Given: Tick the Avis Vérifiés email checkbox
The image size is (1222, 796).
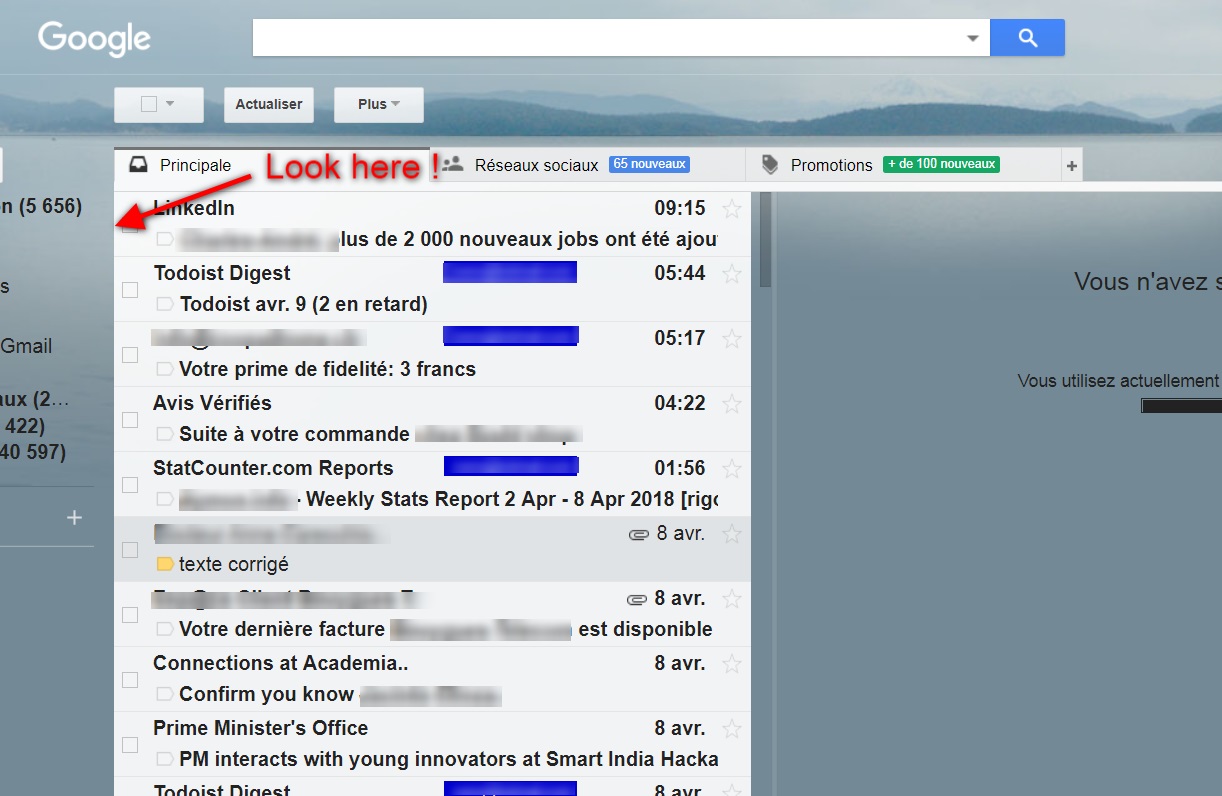Looking at the screenshot, I should [130, 420].
